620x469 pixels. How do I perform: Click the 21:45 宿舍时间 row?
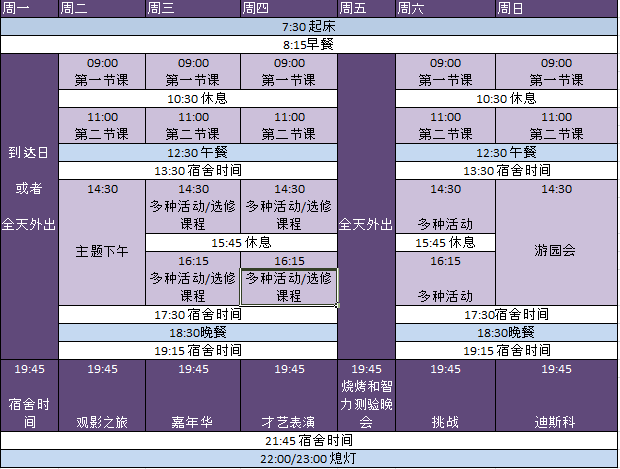coord(309,441)
